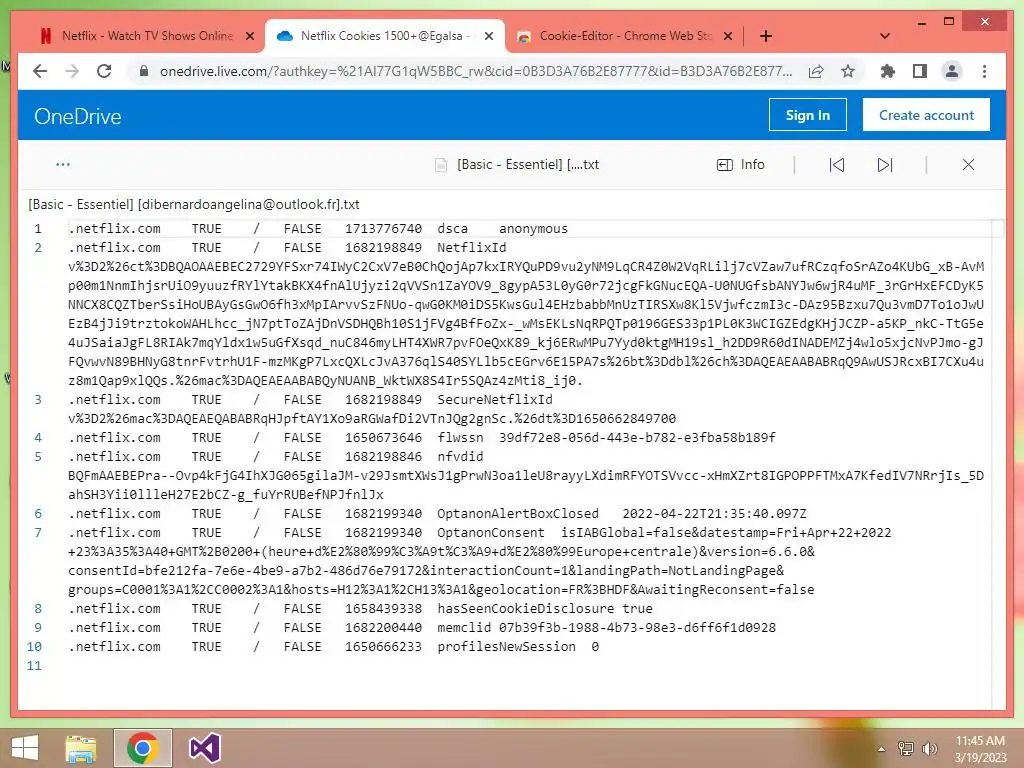The height and width of the screenshot is (768, 1024).
Task: Expand the tab search chevron
Action: click(x=885, y=36)
